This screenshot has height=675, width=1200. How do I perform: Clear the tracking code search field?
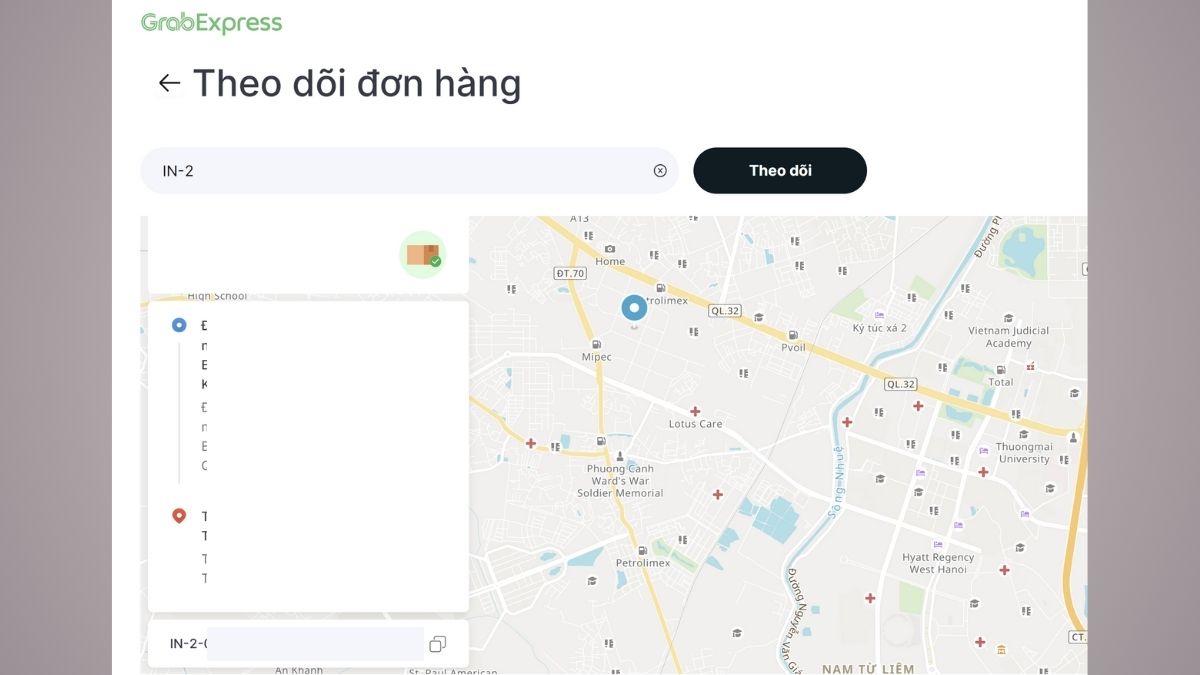[x=660, y=171]
